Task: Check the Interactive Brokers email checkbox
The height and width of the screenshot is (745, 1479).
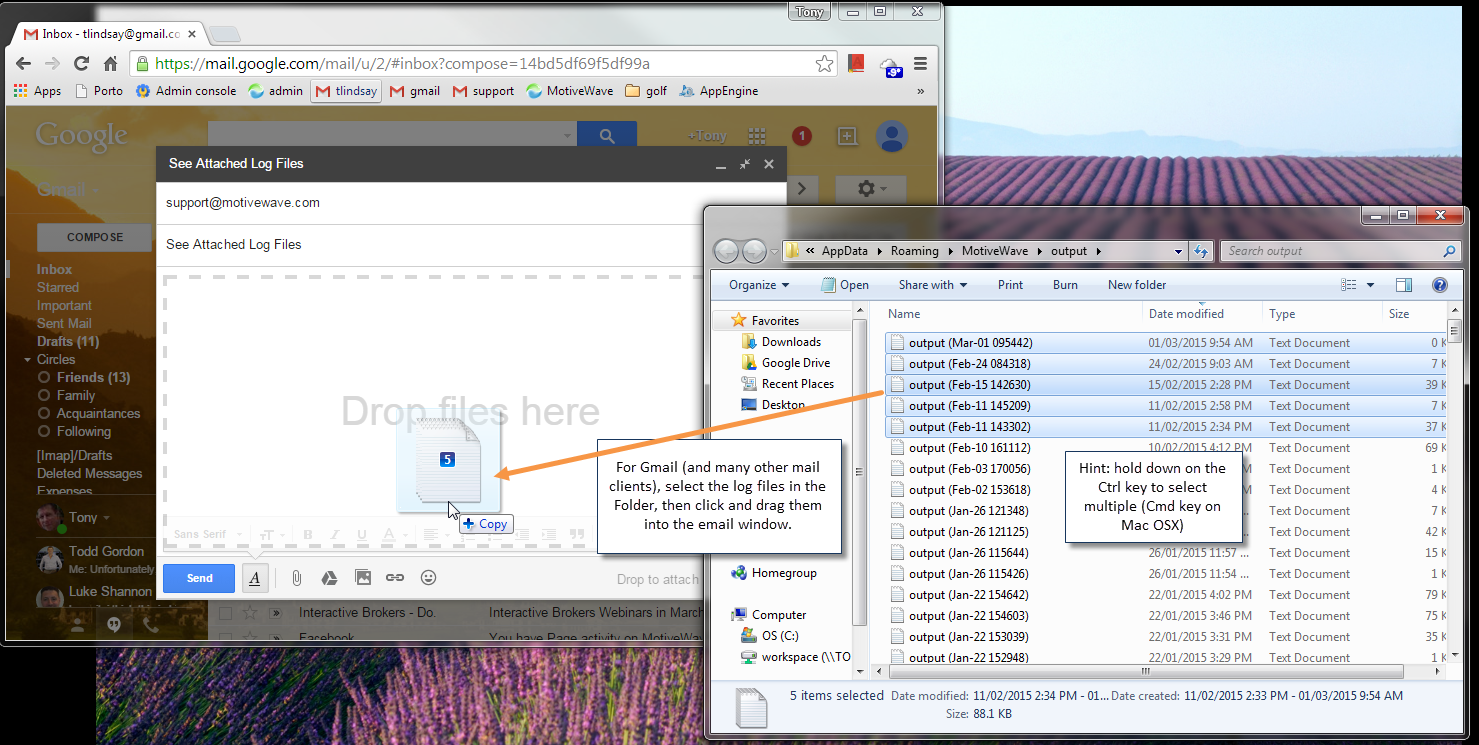Action: coord(226,613)
